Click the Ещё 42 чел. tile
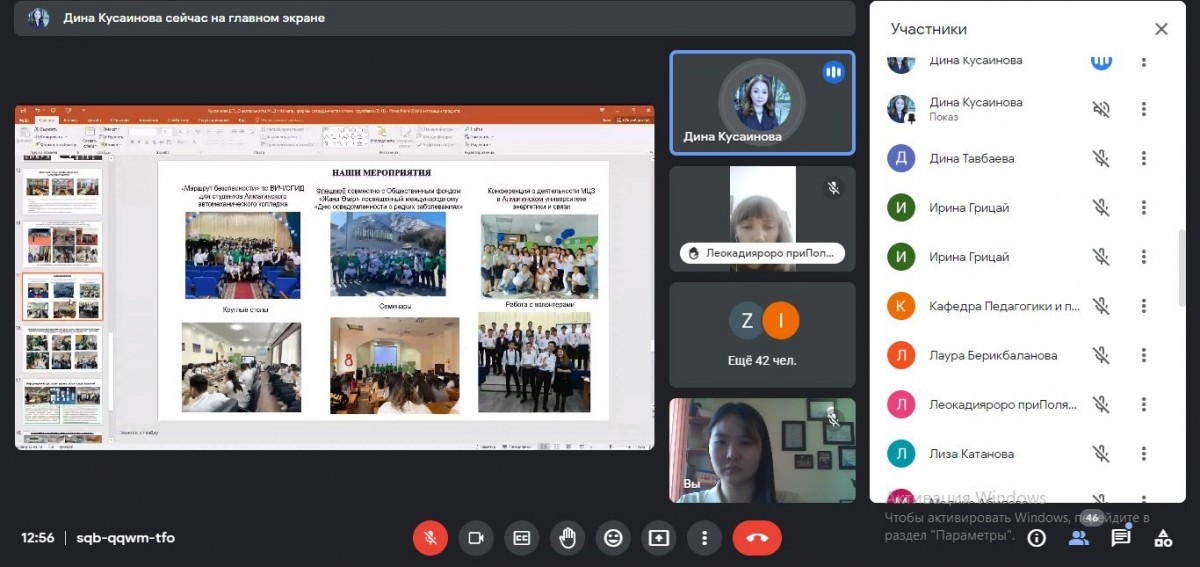Image resolution: width=1200 pixels, height=567 pixels. coord(762,335)
